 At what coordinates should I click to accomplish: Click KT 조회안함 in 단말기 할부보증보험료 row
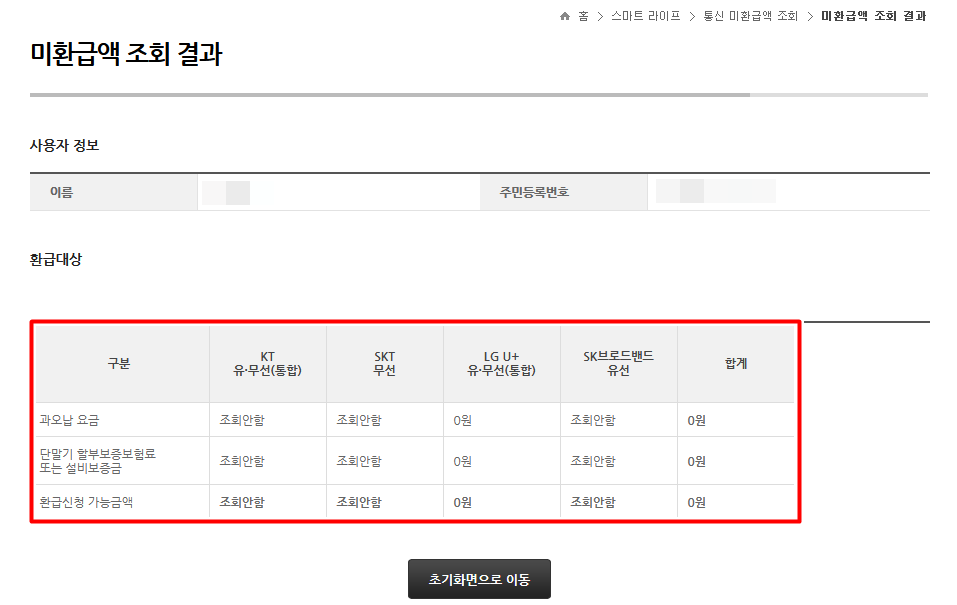pyautogui.click(x=242, y=461)
